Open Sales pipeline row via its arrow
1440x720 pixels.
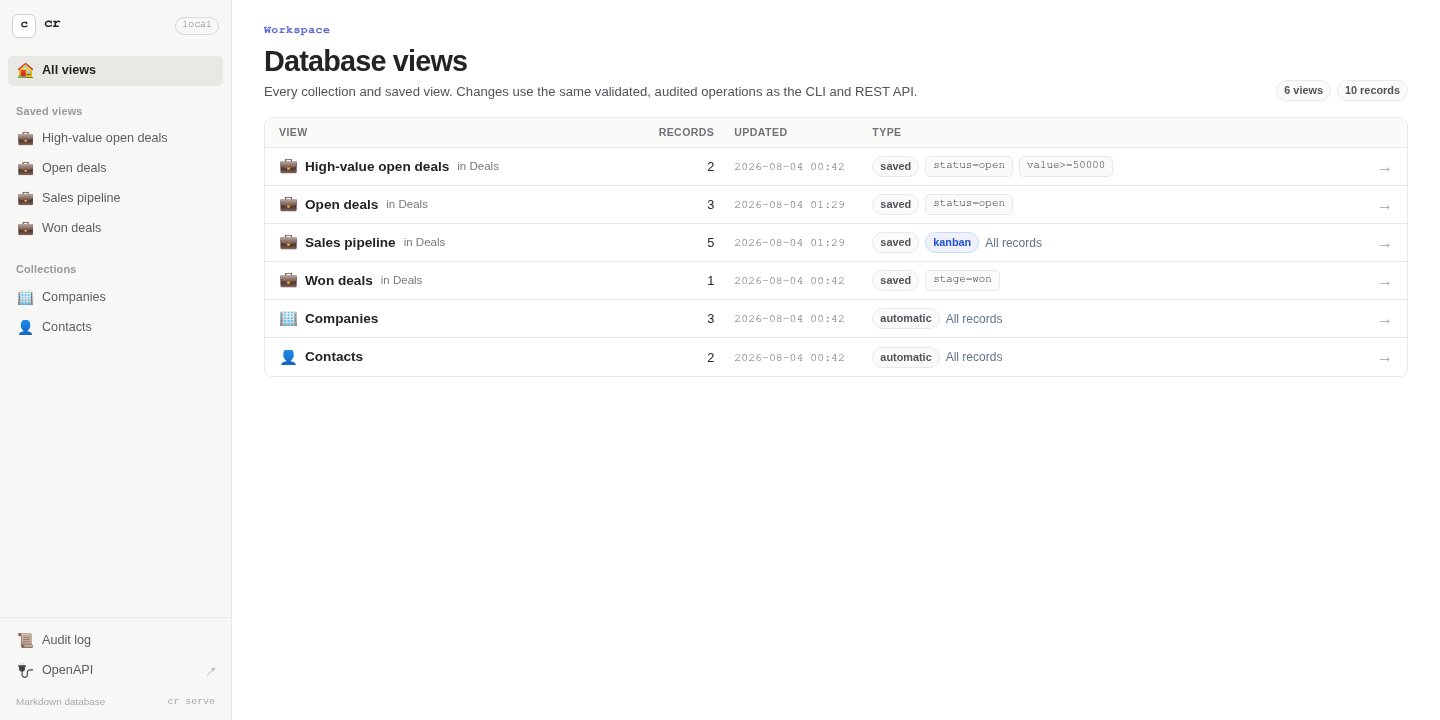[1385, 244]
